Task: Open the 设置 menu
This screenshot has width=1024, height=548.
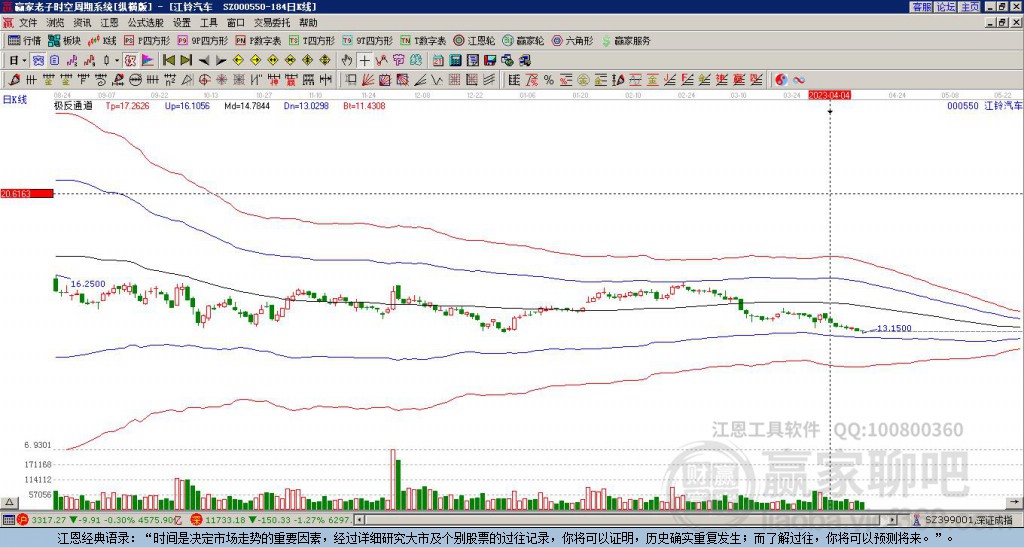Action: coord(182,23)
